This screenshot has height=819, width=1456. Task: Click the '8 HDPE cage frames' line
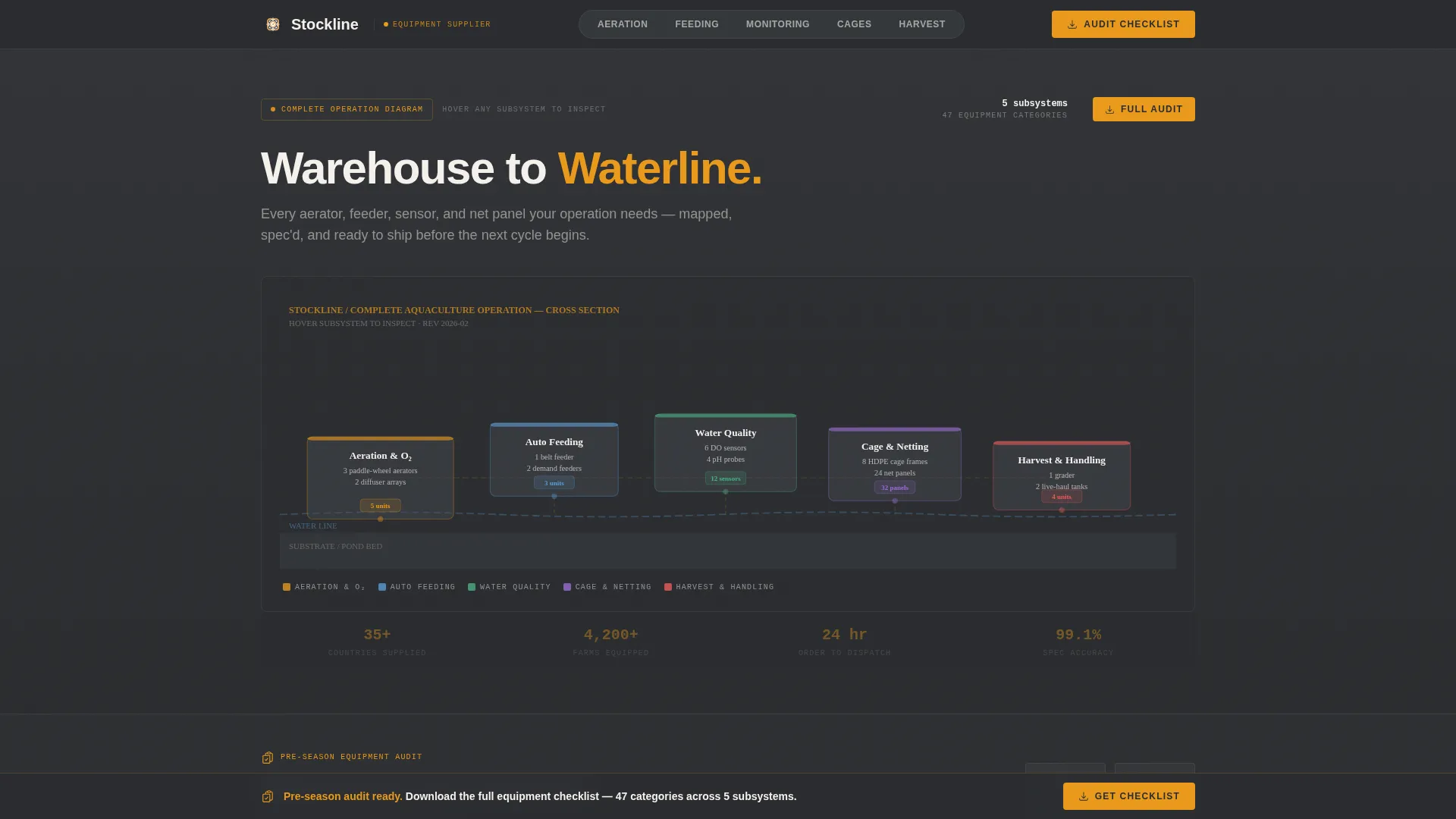pos(895,462)
